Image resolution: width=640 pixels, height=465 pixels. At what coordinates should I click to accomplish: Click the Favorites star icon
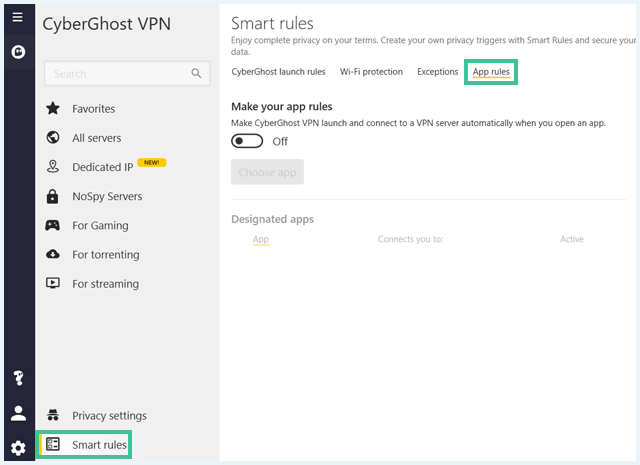(x=53, y=109)
